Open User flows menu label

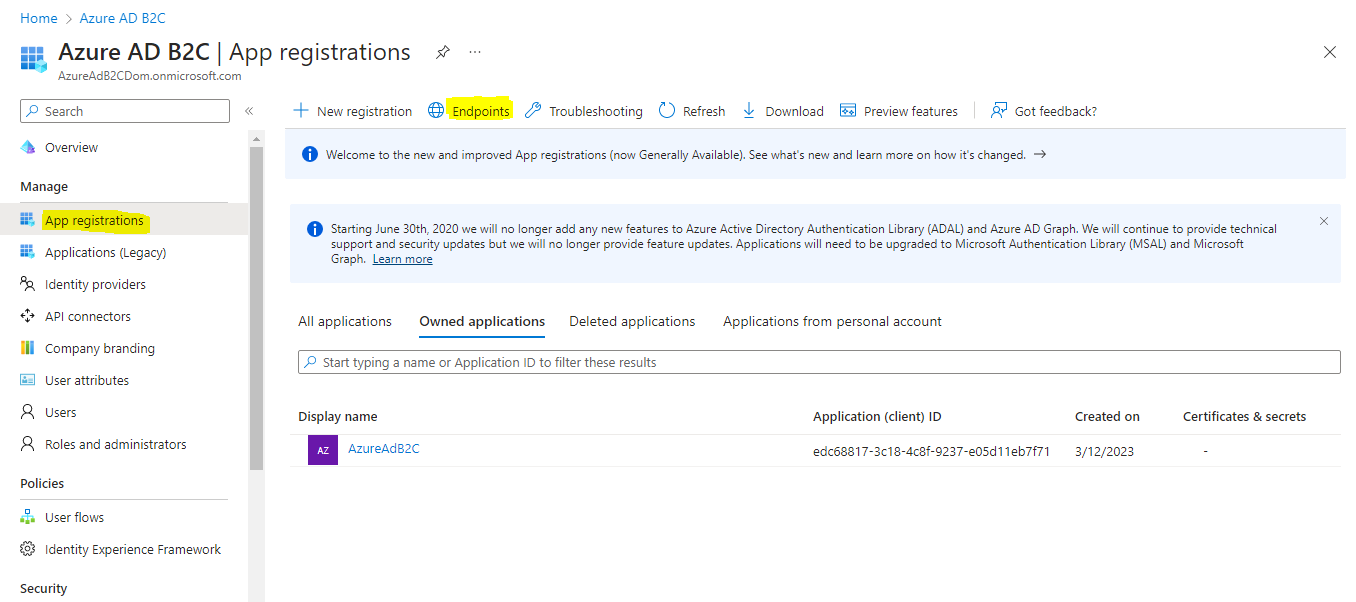(75, 517)
